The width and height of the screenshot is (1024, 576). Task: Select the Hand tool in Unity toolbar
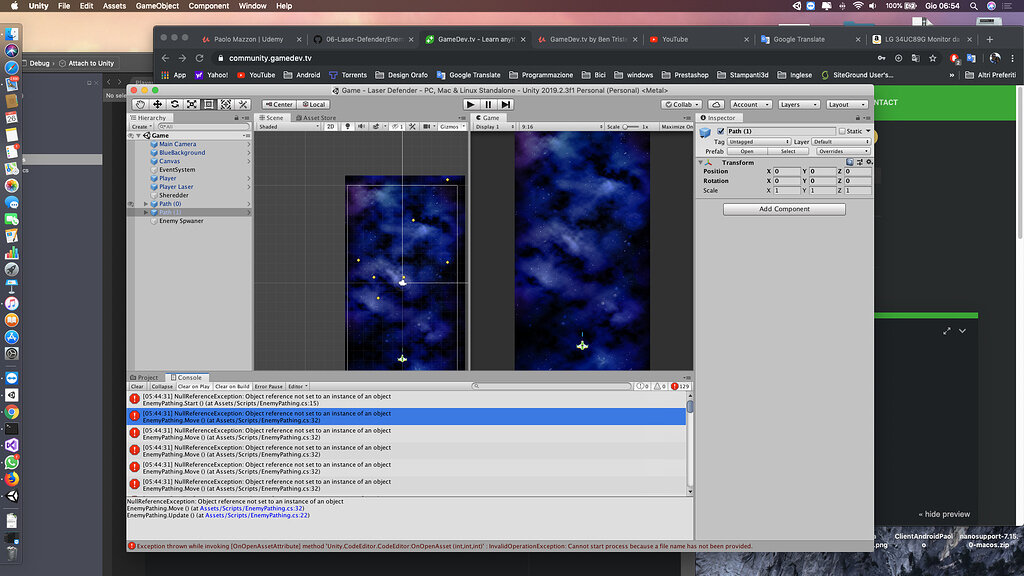141,104
